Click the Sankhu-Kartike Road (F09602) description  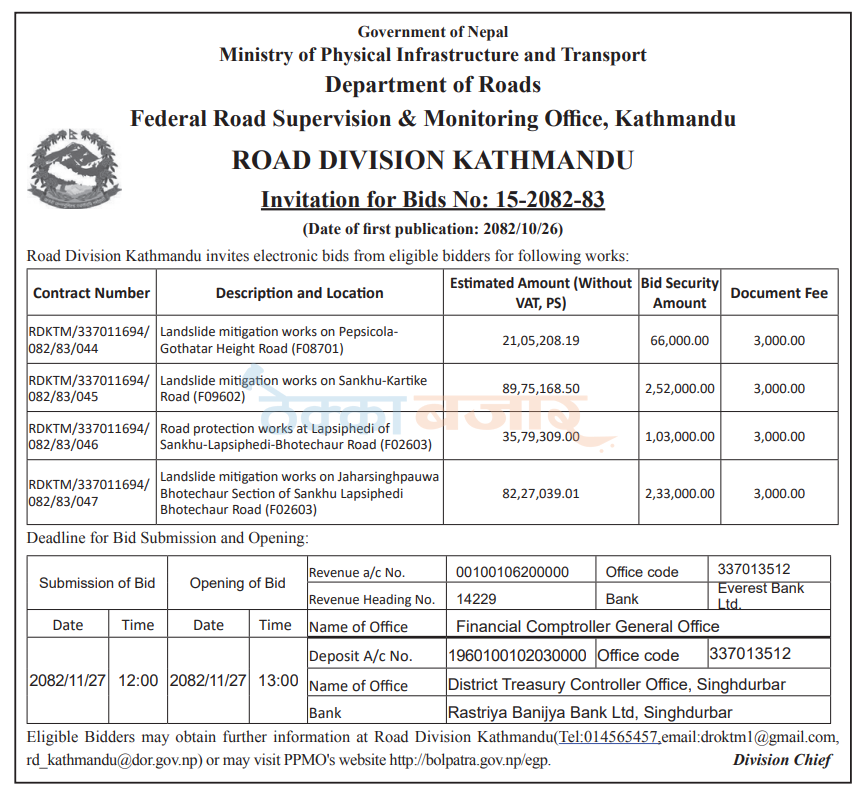tap(293, 388)
